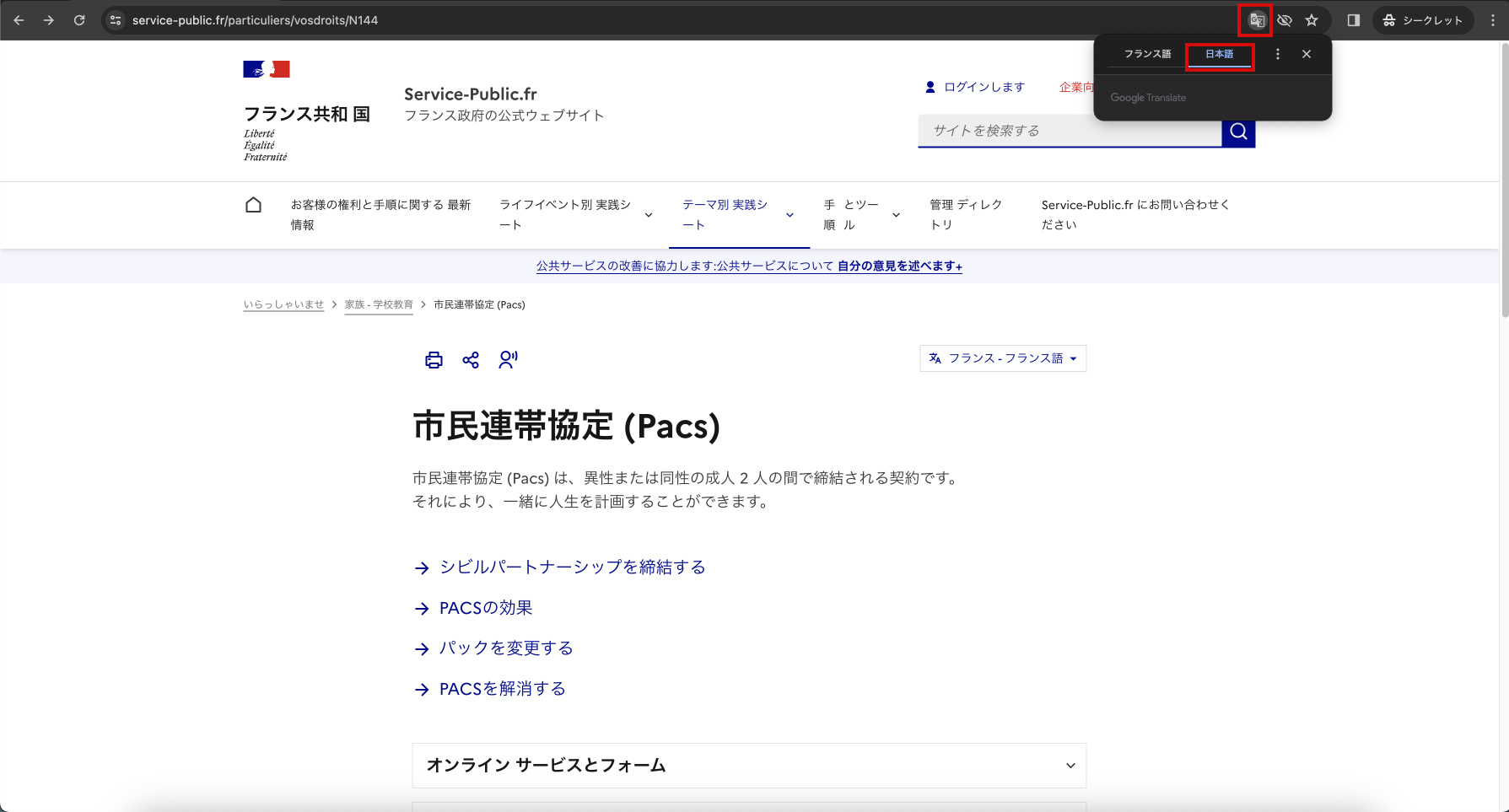1509x812 pixels.
Task: Click the user account icon by login
Action: point(930,87)
